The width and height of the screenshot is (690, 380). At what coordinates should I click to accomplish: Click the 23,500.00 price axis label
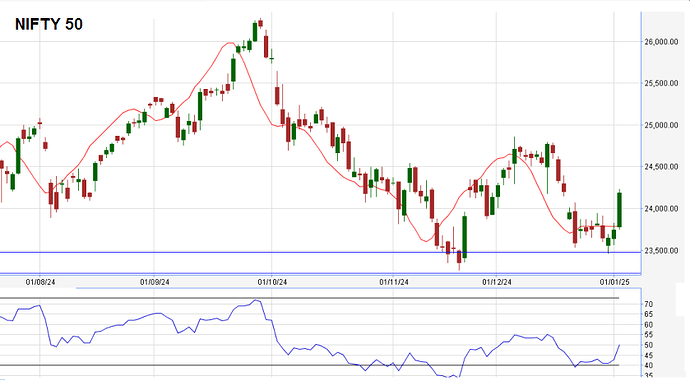(x=661, y=251)
